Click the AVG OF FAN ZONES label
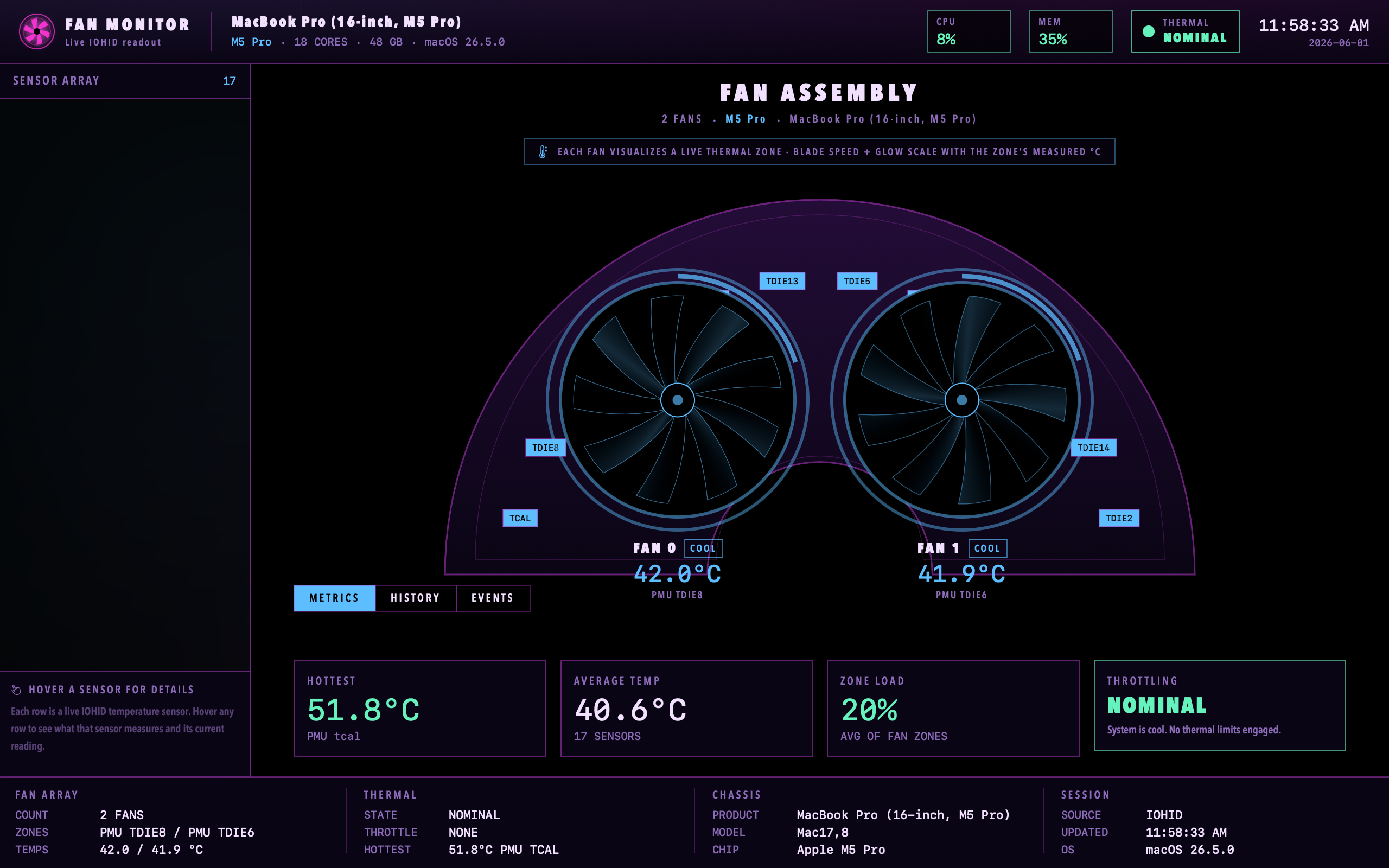 tap(894, 737)
